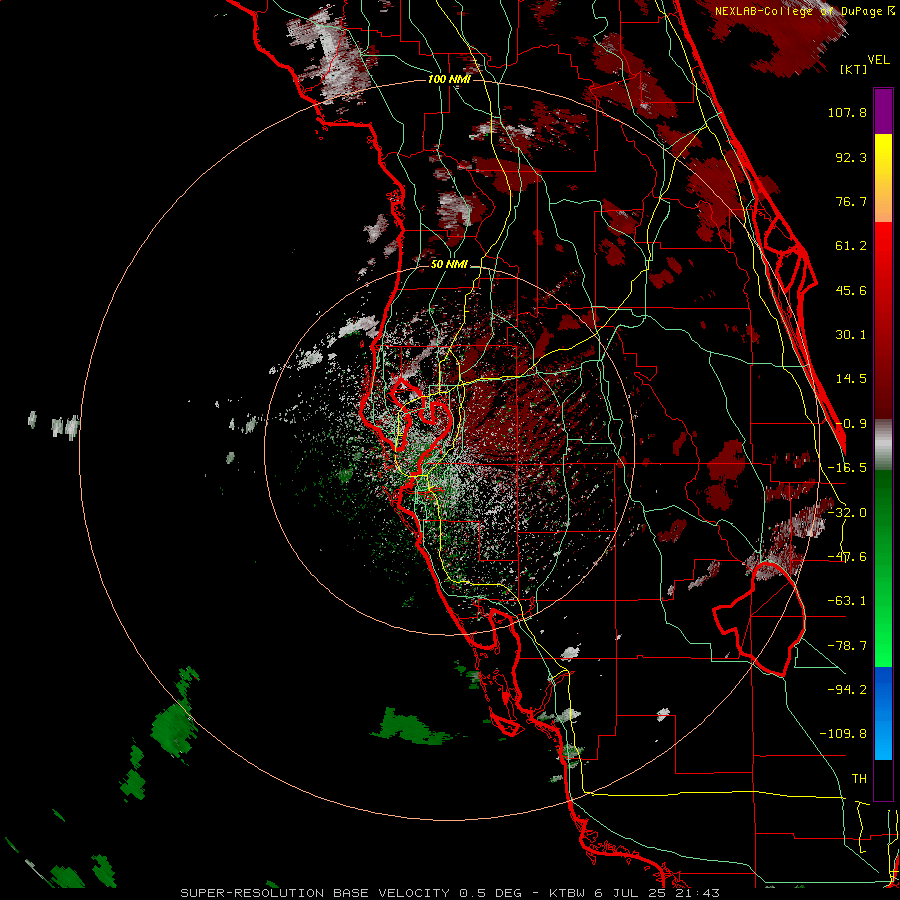
Task: Click the gray segment of the color bar
Action: click(x=883, y=445)
